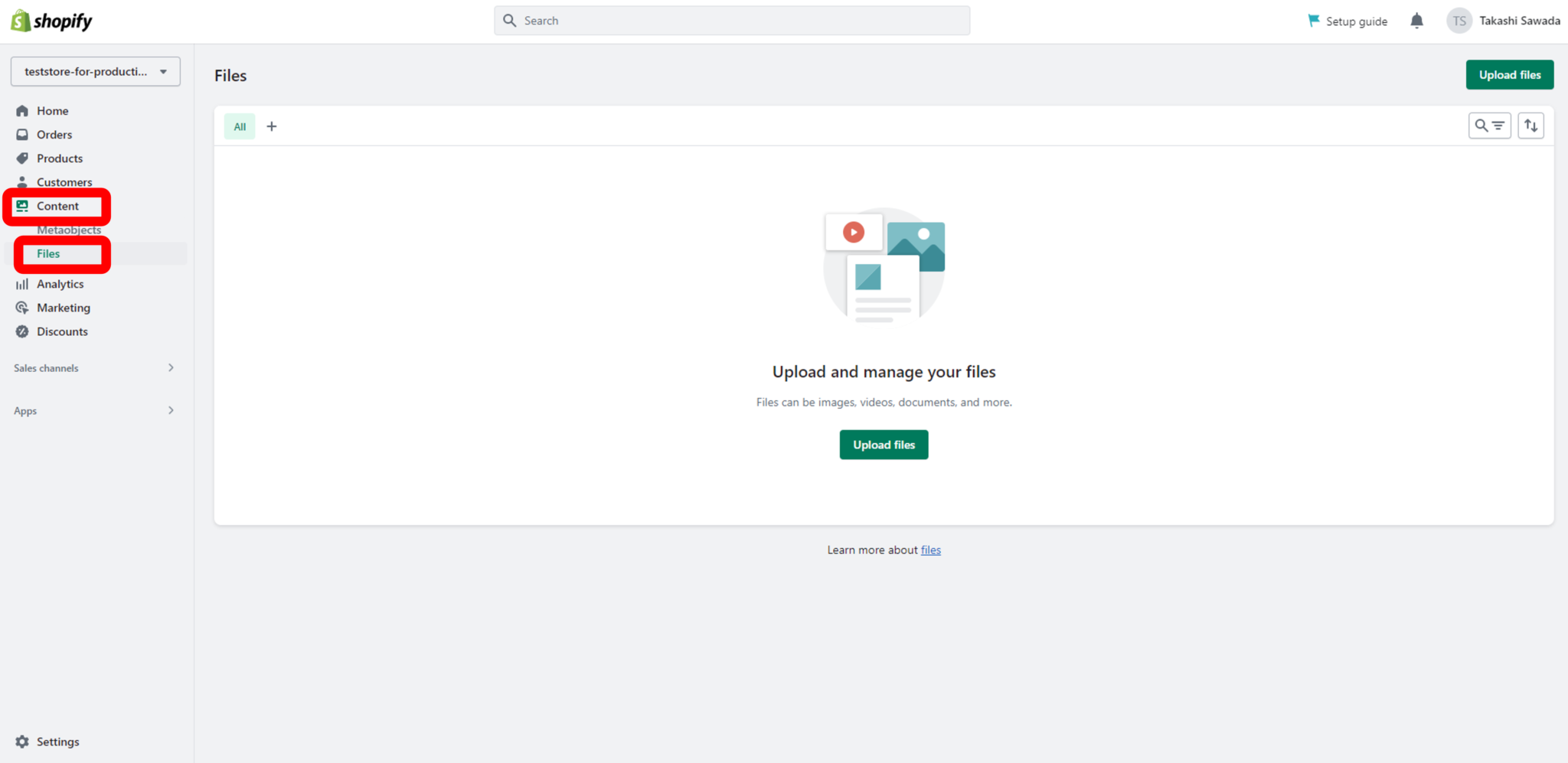The width and height of the screenshot is (1568, 763).
Task: Open the files help link
Action: coord(930,549)
